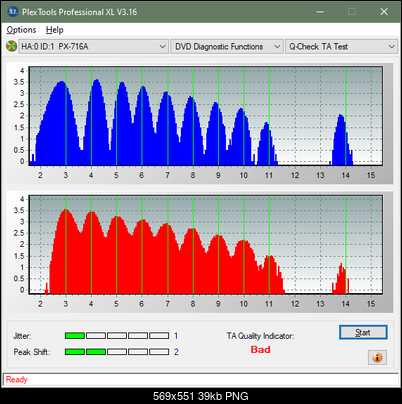Click the Start button
This screenshot has height=404, width=402.
363,332
